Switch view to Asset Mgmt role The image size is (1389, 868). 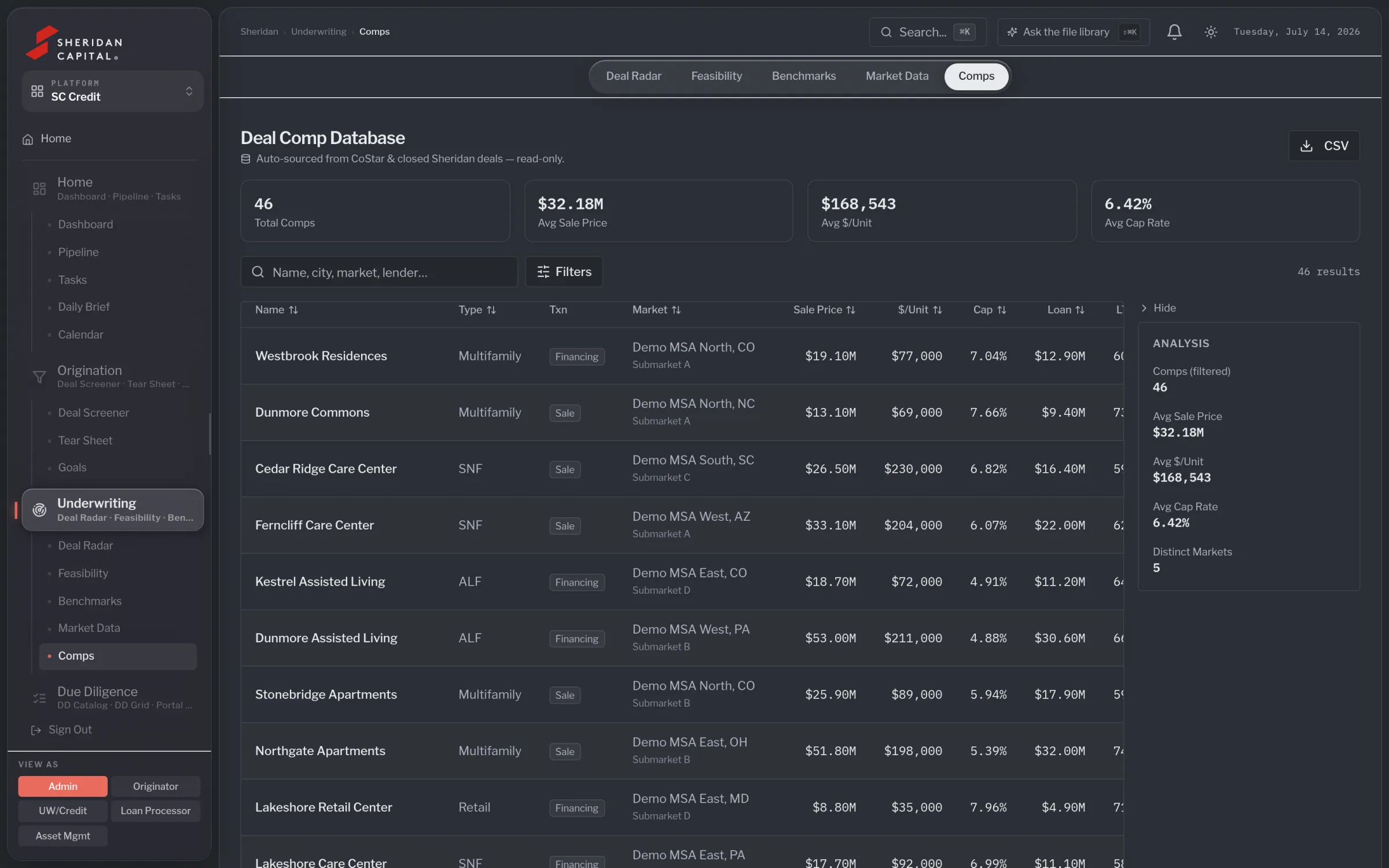[x=63, y=836]
